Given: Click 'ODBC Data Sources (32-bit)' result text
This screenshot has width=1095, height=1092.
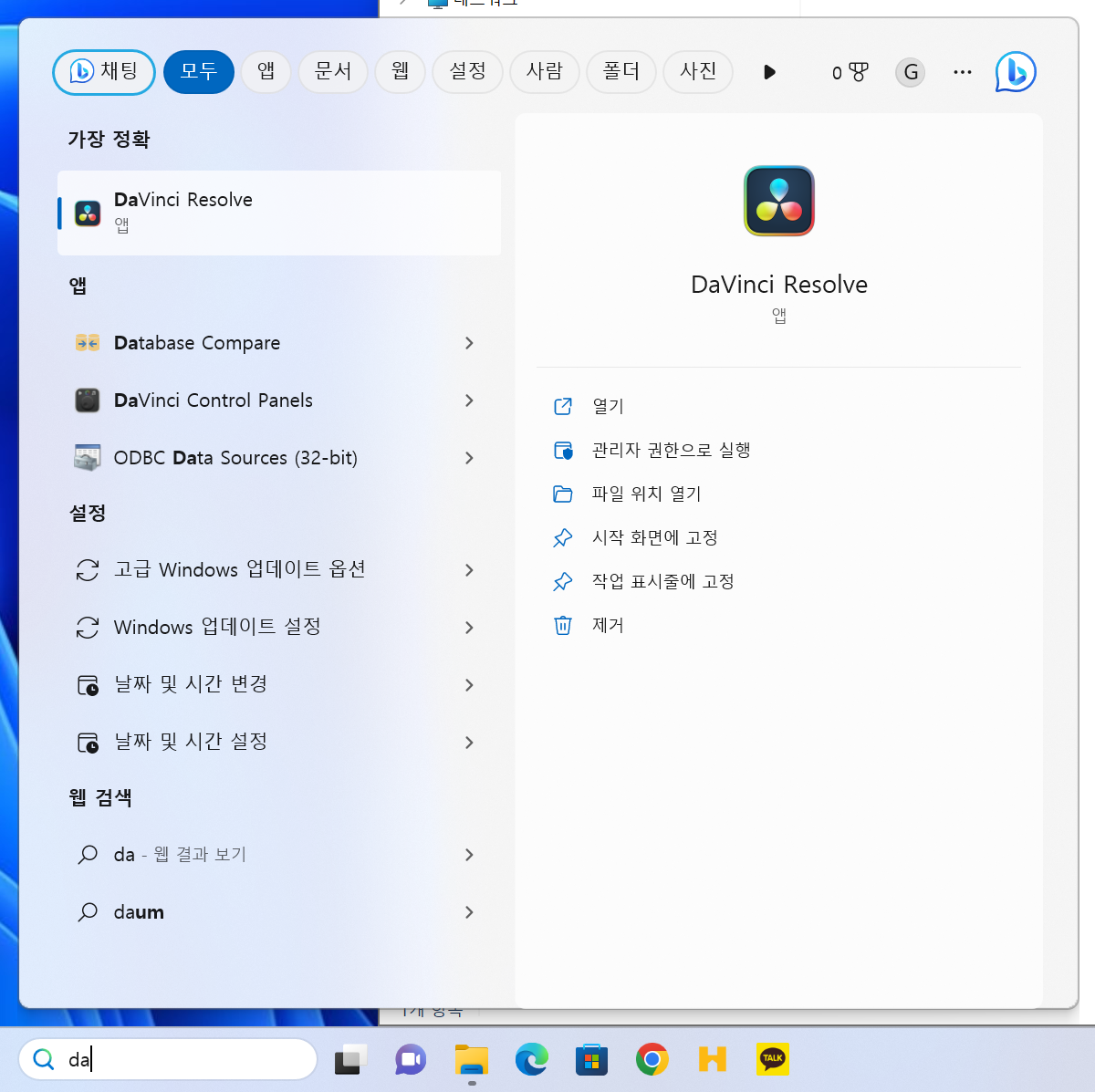Looking at the screenshot, I should (x=235, y=458).
